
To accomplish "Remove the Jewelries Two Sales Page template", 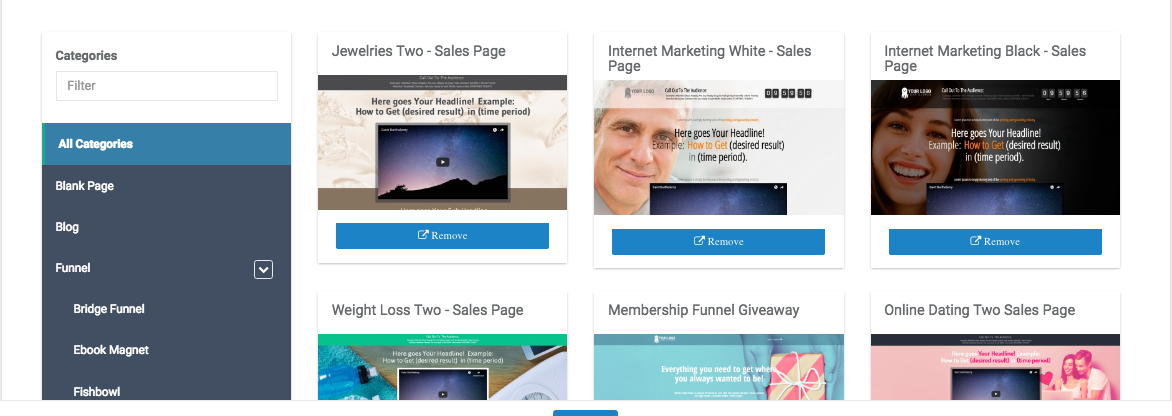I will pos(442,235).
